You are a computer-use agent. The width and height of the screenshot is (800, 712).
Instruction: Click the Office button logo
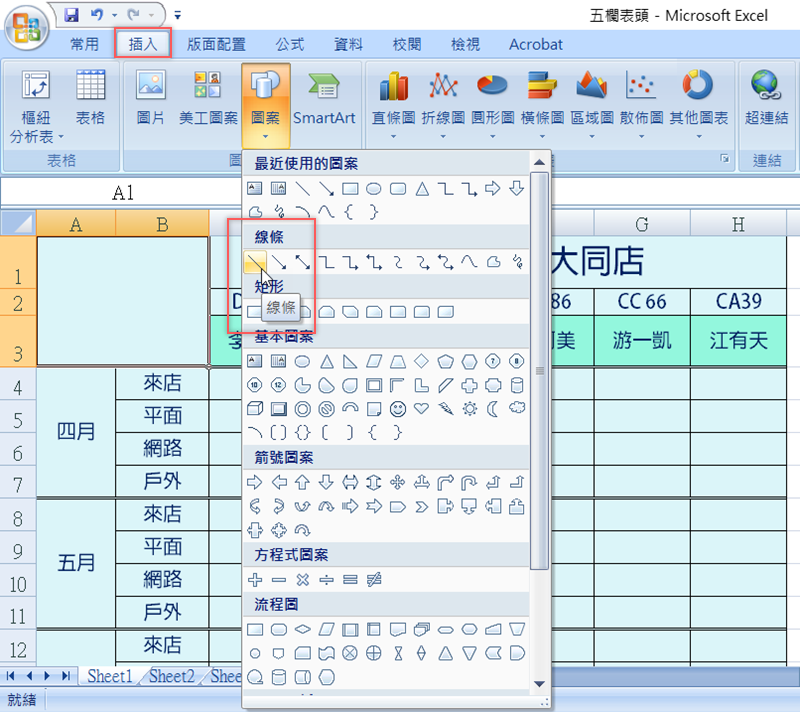click(28, 28)
